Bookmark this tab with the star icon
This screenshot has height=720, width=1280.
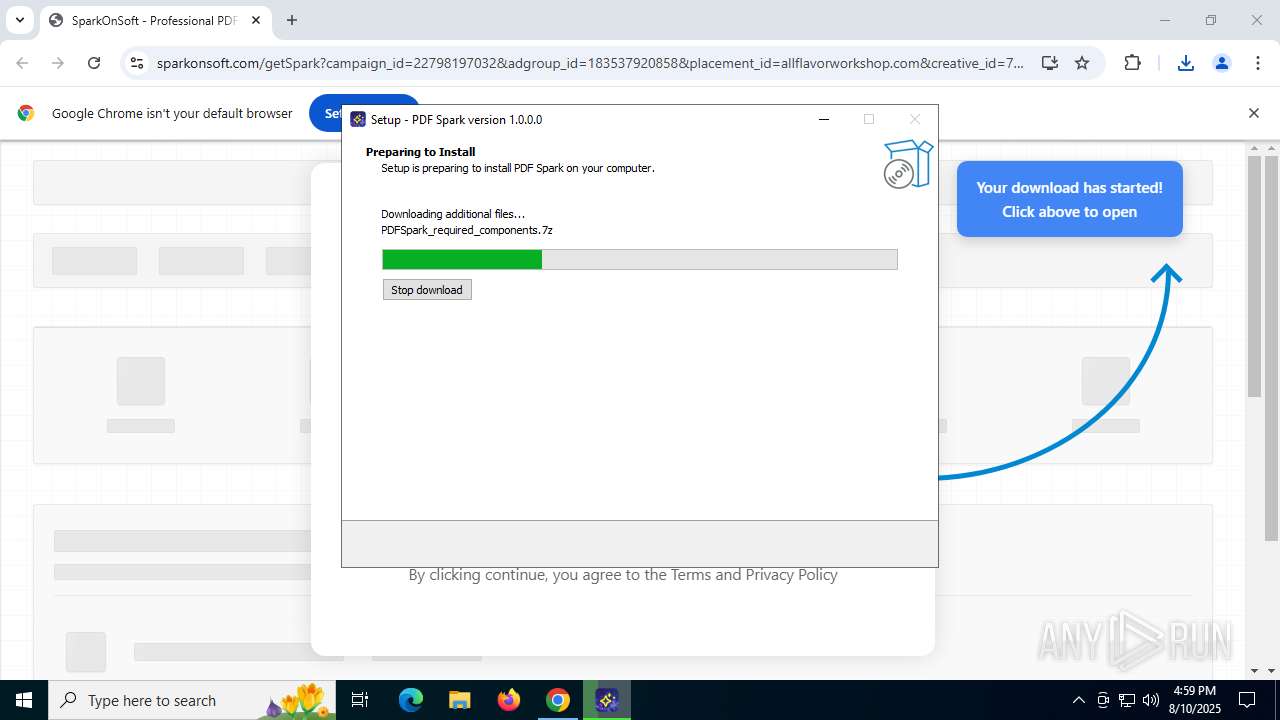(x=1082, y=63)
